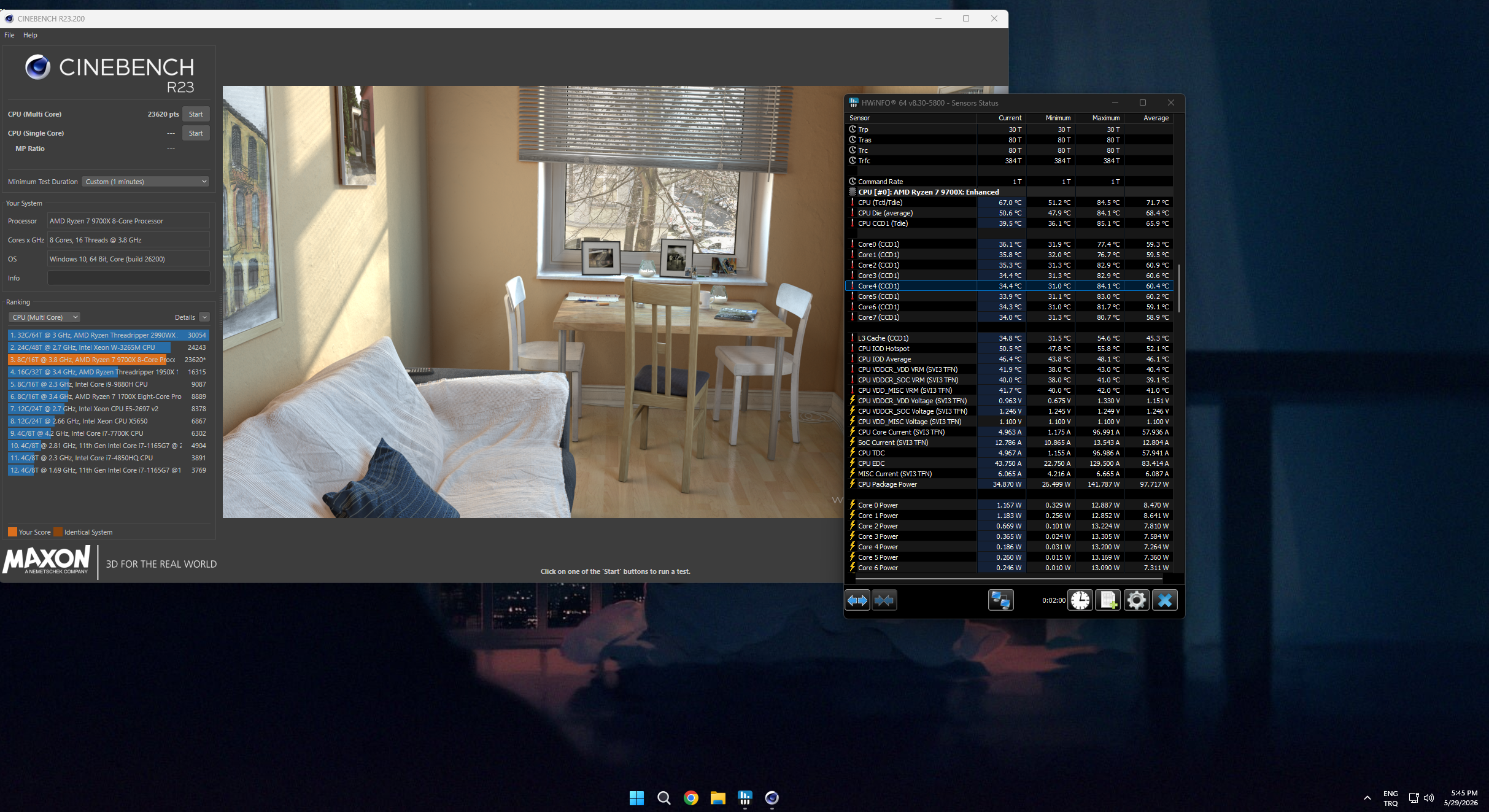Viewport: 1489px width, 812px height.
Task: Open Google Chrome from taskbar
Action: (x=691, y=798)
